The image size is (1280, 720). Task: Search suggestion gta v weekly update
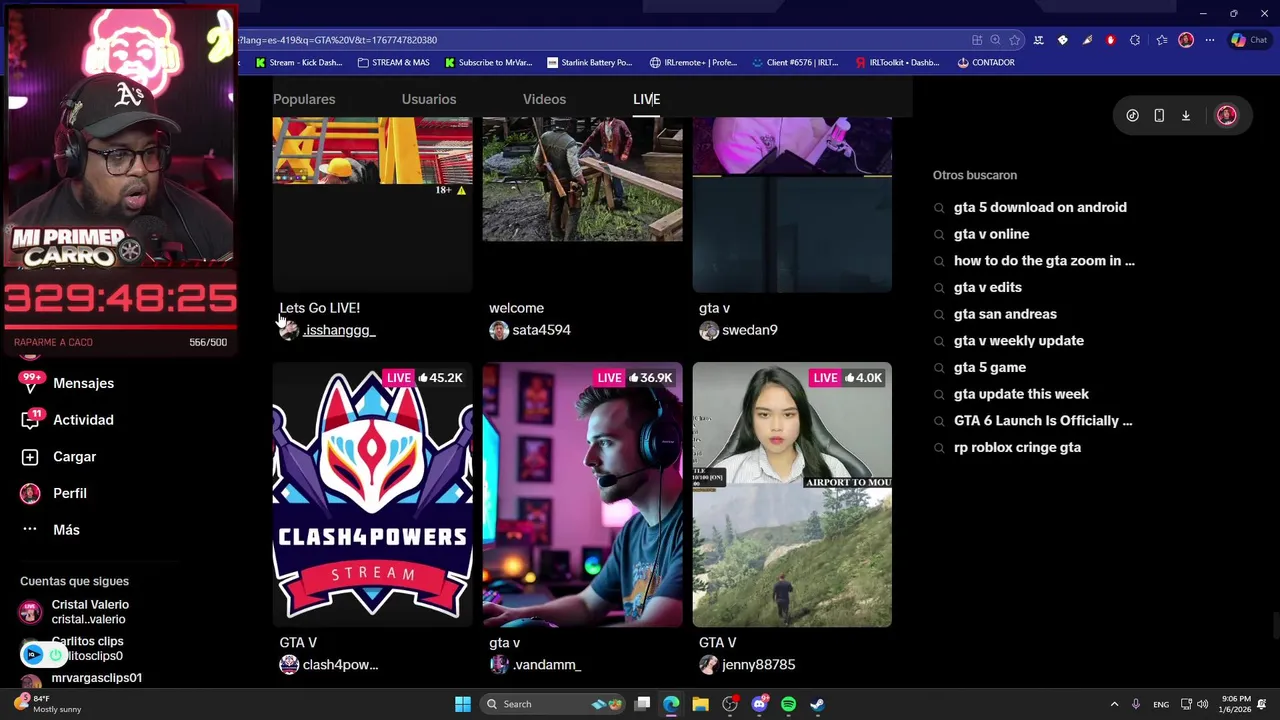(x=1018, y=341)
